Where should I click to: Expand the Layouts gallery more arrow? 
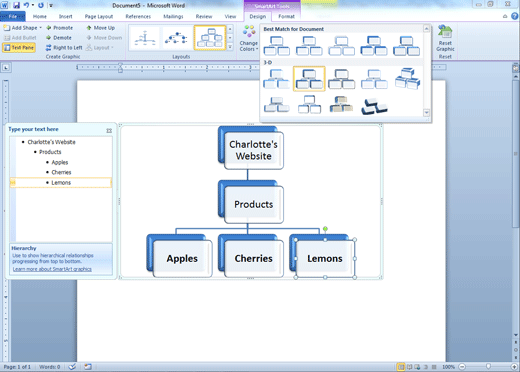pyautogui.click(x=230, y=47)
